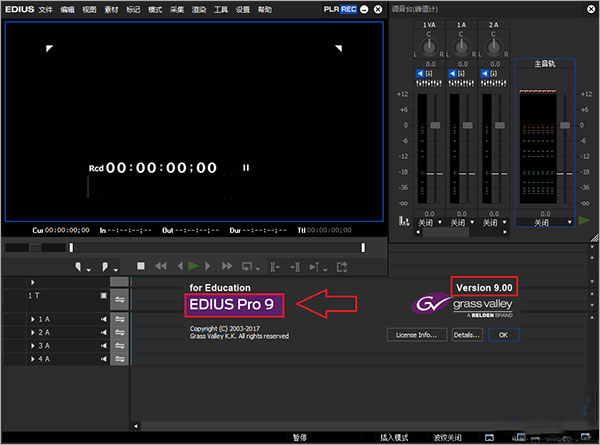Open the 文件 (File) menu
Screen dimensions: 600x445
pos(46,10)
